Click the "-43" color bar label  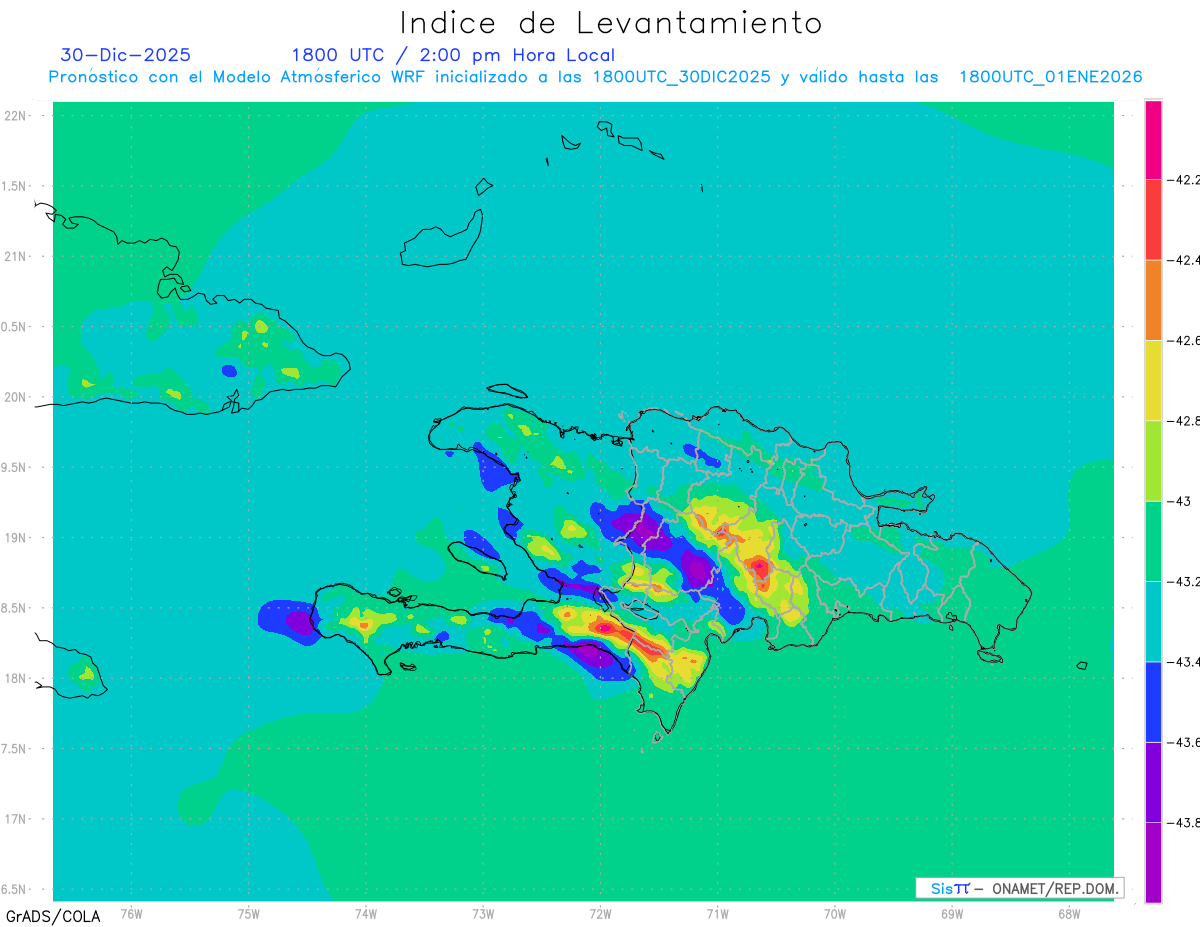pos(1178,501)
